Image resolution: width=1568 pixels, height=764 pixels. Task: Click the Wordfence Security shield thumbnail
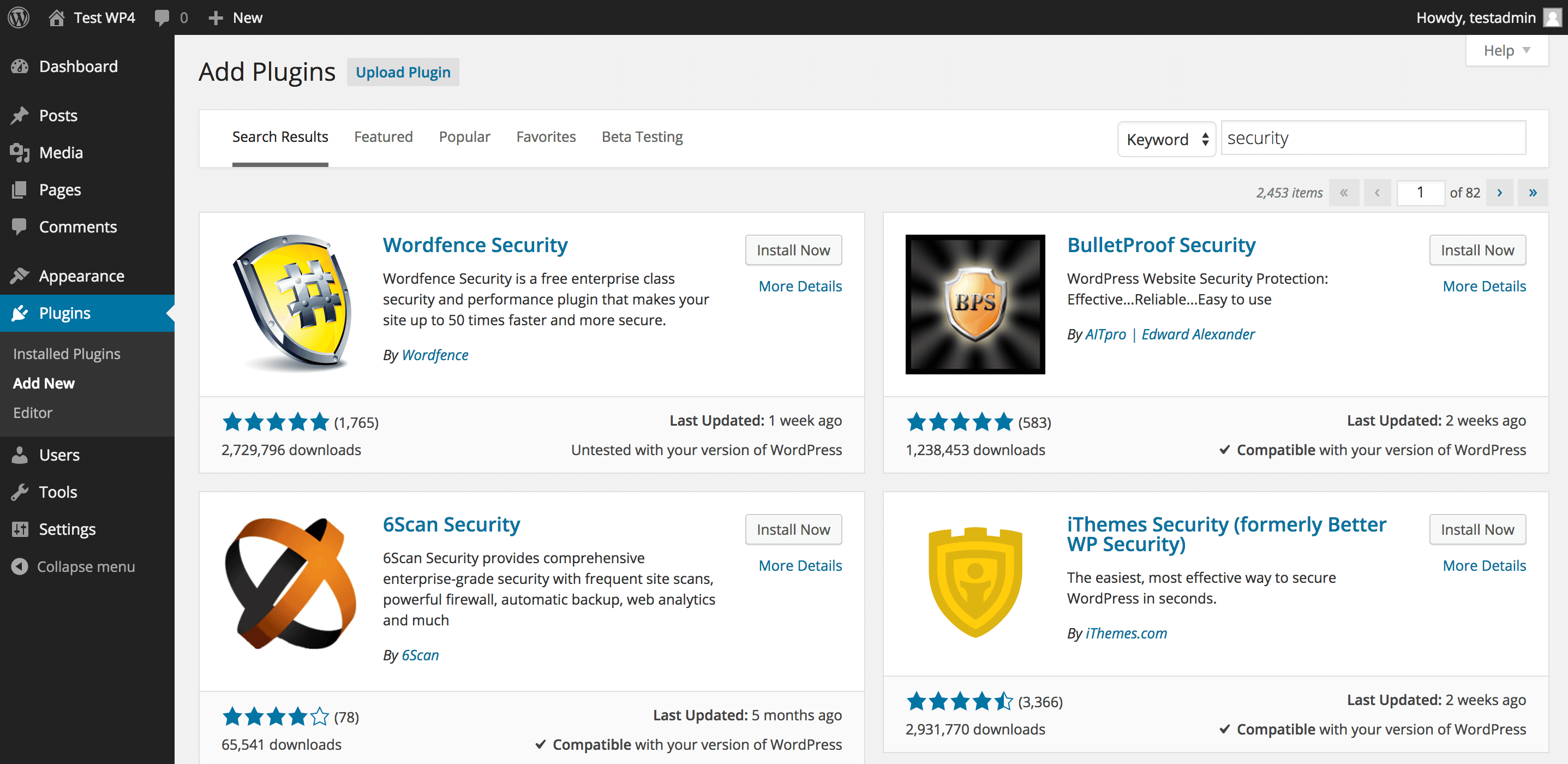click(291, 305)
